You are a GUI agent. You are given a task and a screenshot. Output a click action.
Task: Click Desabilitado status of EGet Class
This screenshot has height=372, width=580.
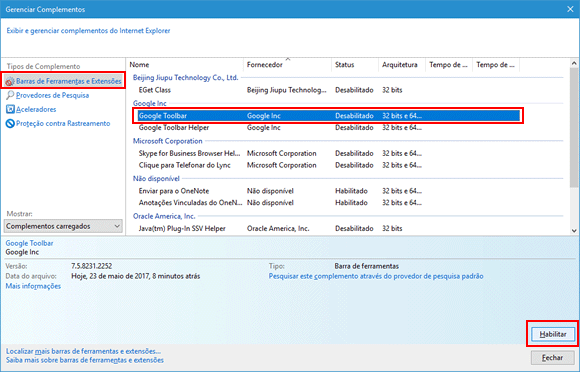click(x=354, y=90)
